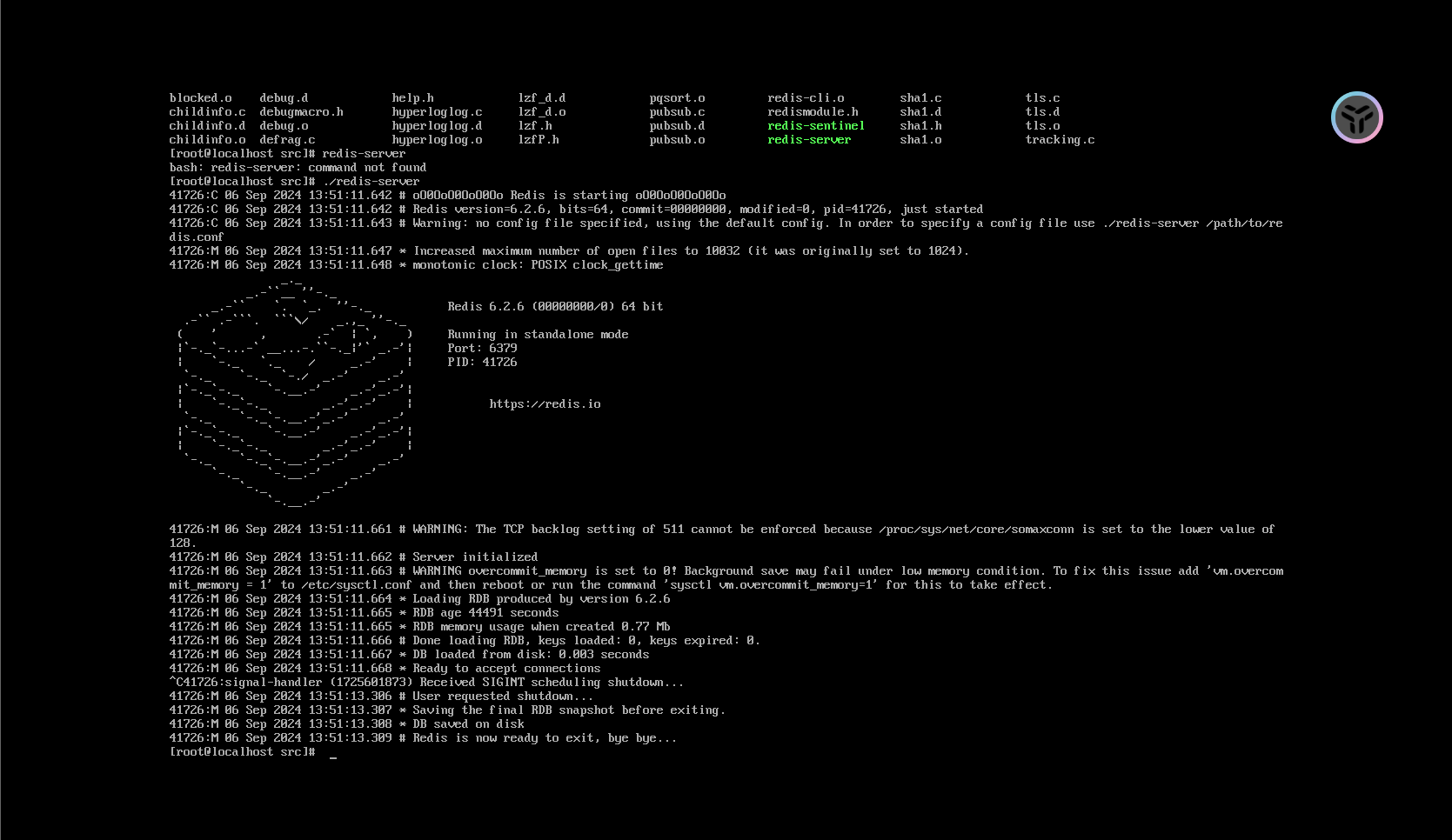Click the "Running in standalone mode" text

(538, 334)
